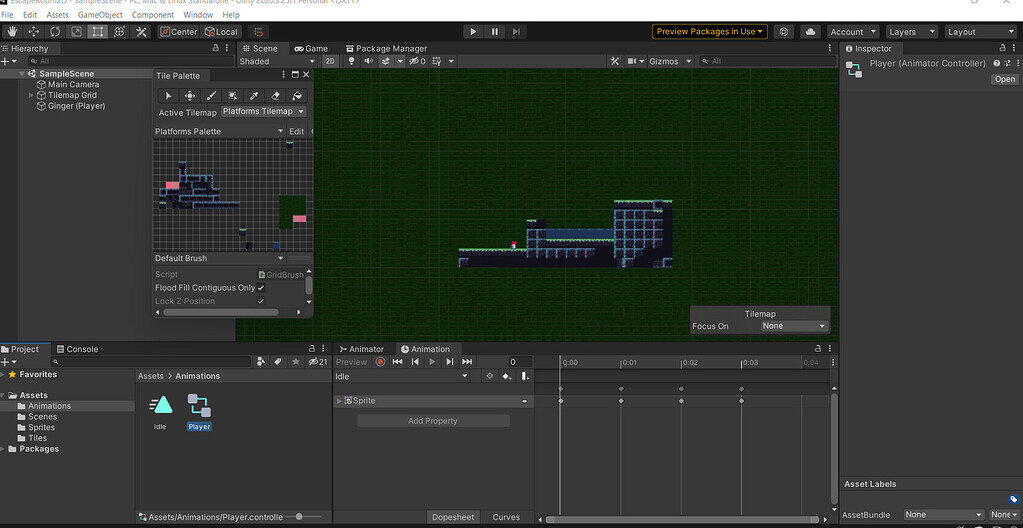Open the GameObject menu
1023x528 pixels.
(x=100, y=15)
